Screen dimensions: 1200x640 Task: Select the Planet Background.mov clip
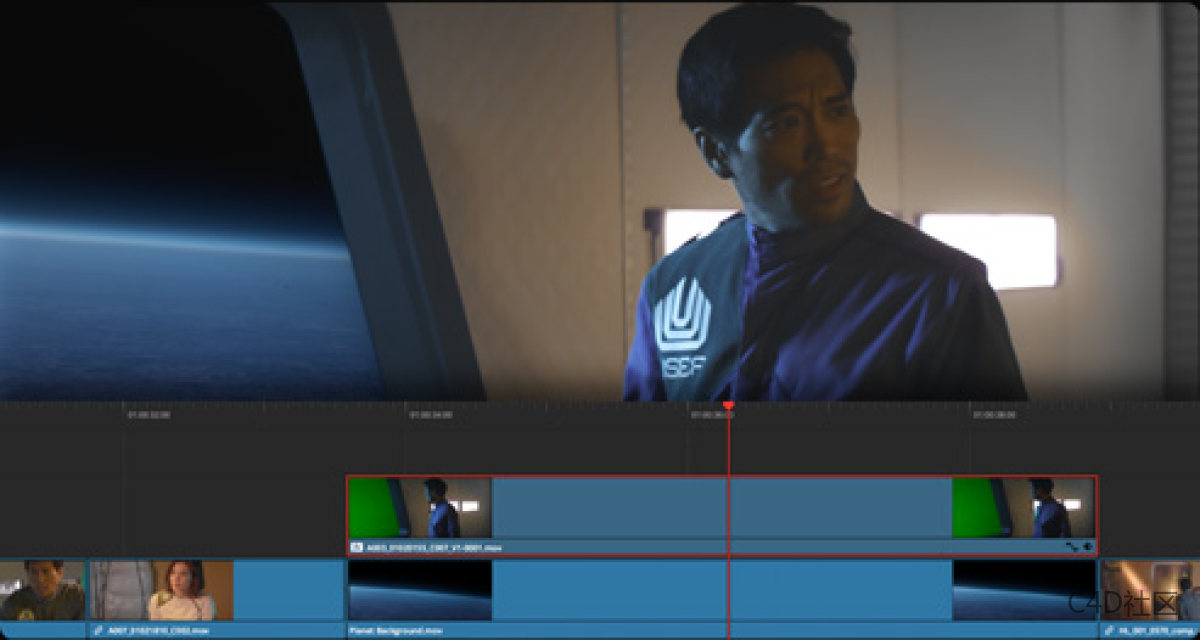pyautogui.click(x=722, y=598)
